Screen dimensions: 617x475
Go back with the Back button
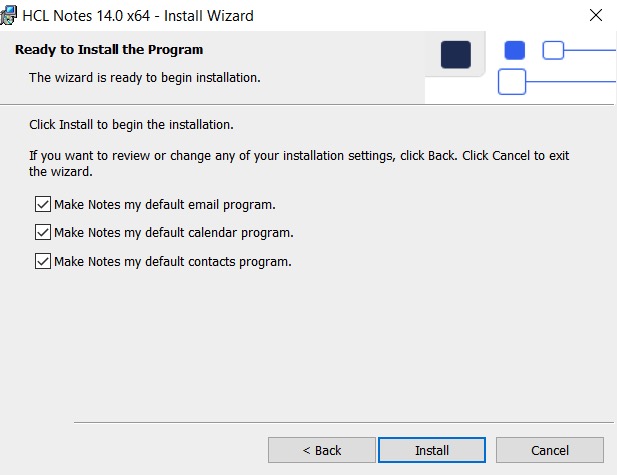tap(322, 450)
